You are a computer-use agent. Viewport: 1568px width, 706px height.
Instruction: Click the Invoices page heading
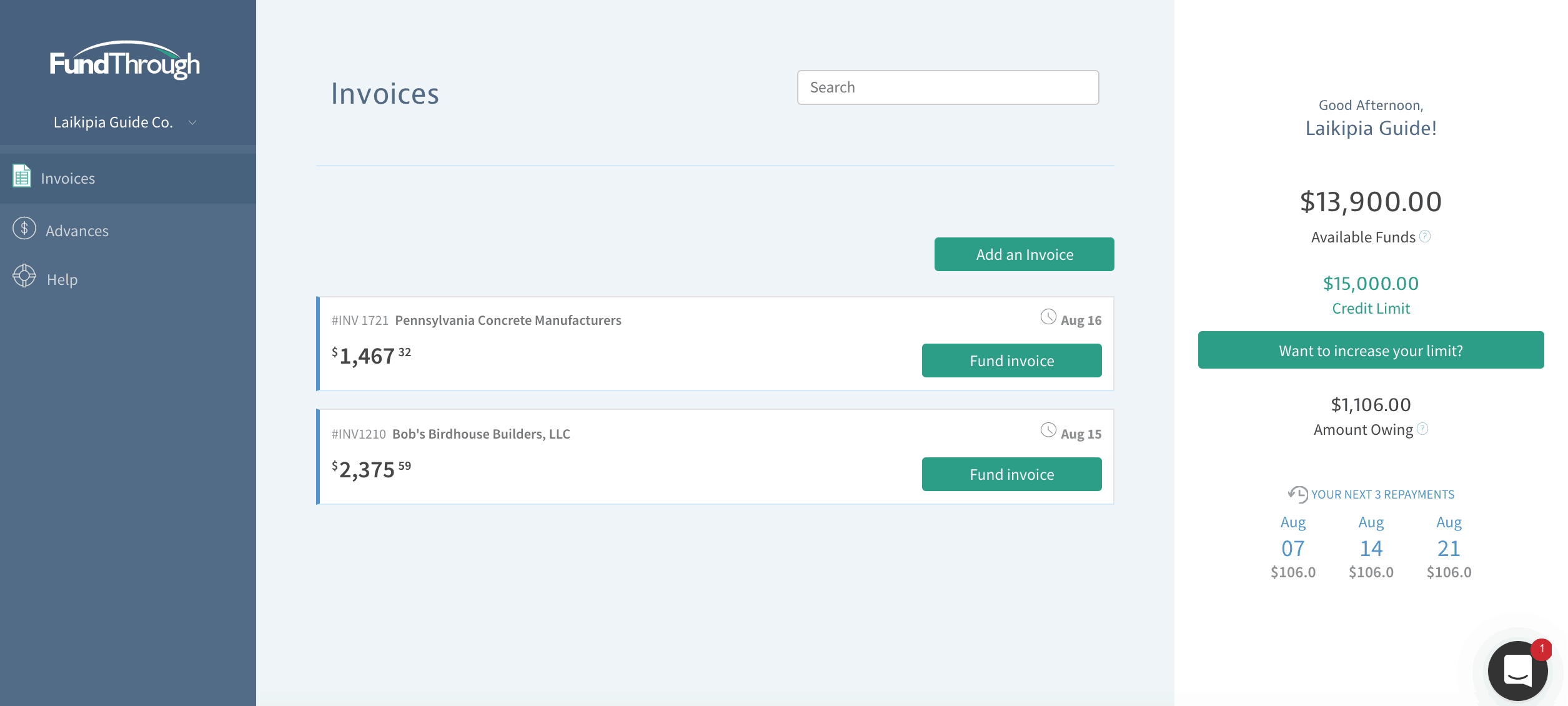click(x=385, y=94)
